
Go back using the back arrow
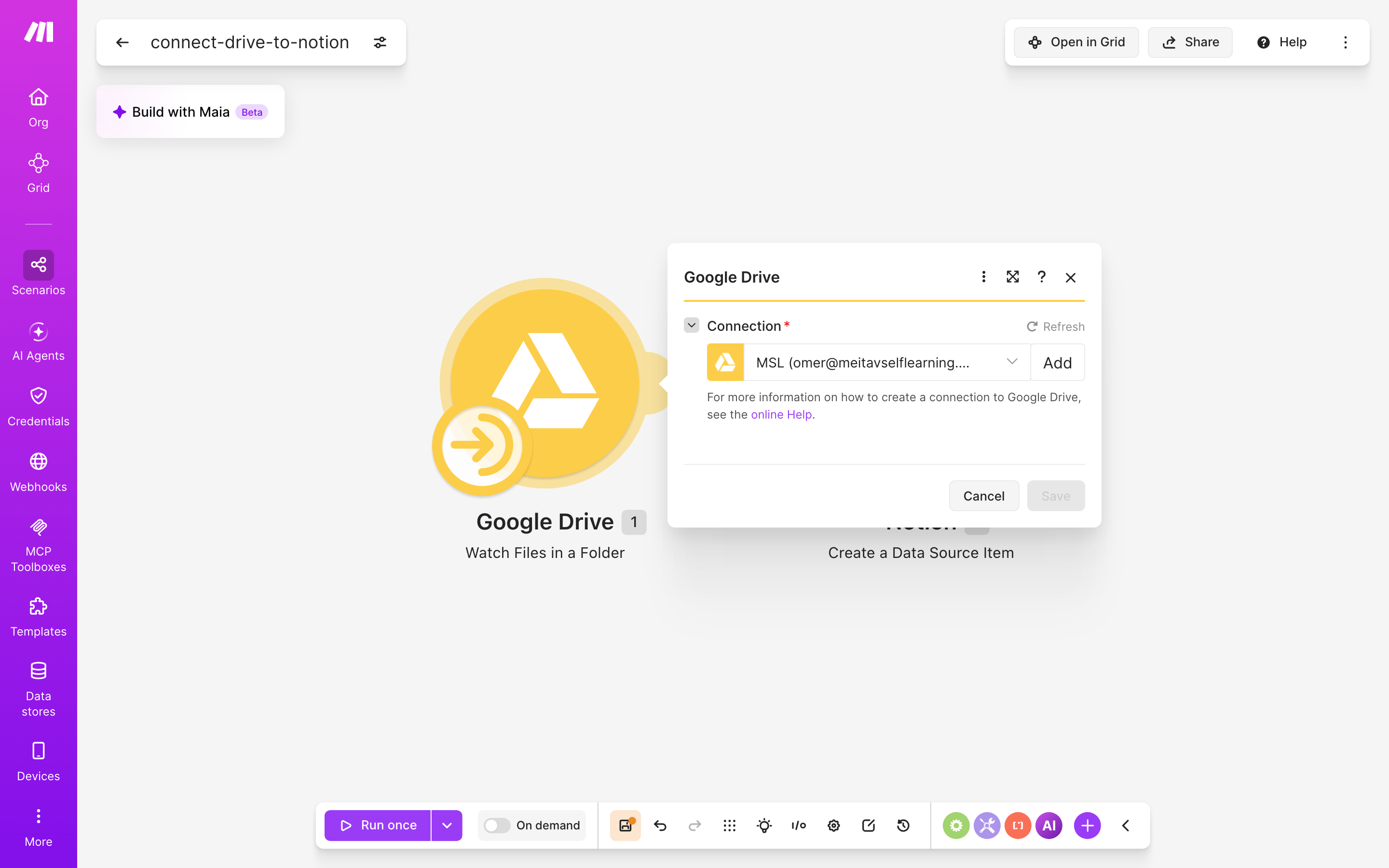(122, 42)
